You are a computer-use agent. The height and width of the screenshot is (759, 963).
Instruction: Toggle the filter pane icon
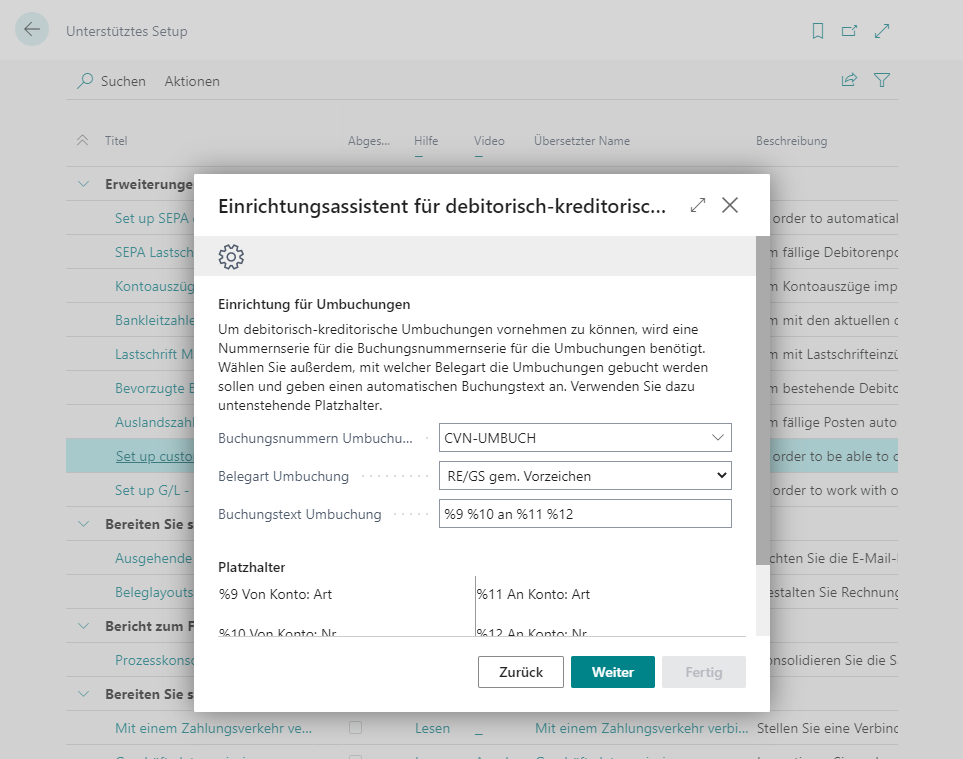pyautogui.click(x=882, y=80)
